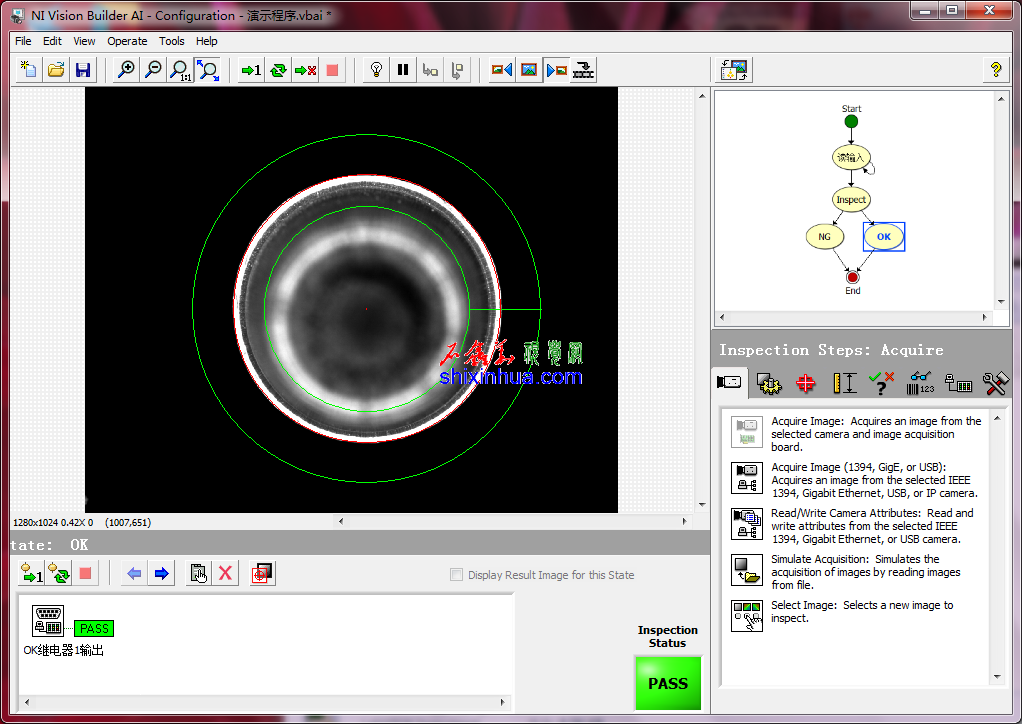Click the light bulb icon in toolbar
The width and height of the screenshot is (1022, 724).
(x=376, y=70)
